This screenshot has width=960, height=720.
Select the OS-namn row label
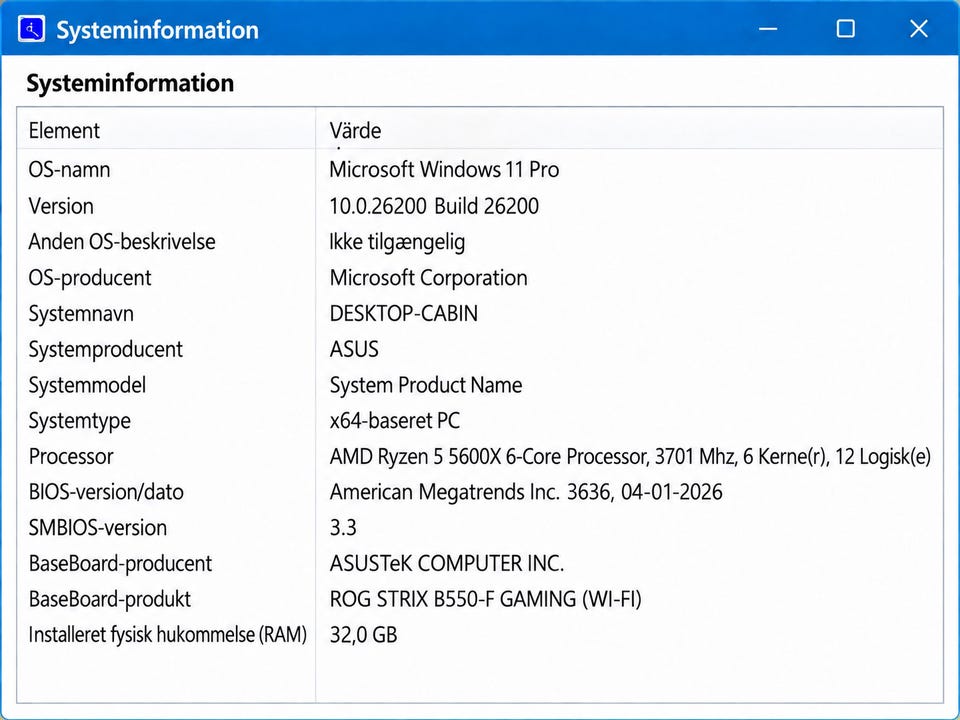point(69,170)
